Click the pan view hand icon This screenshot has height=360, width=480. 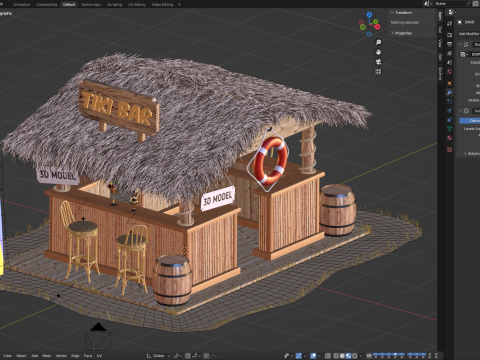tap(378, 52)
